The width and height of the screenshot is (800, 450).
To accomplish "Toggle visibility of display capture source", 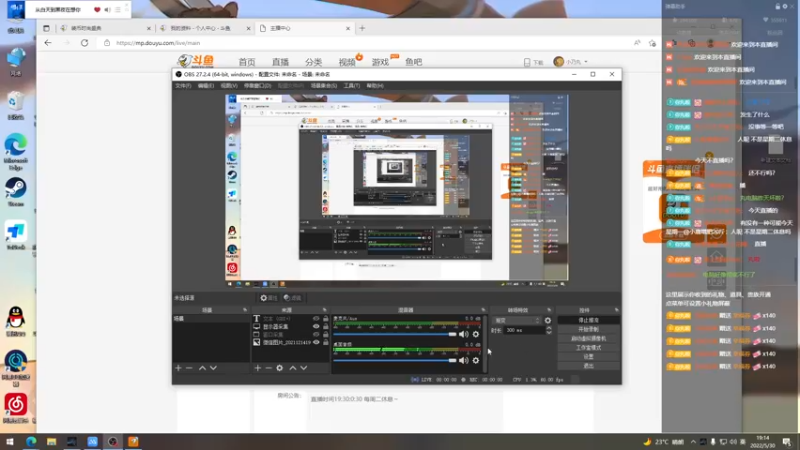I will [x=316, y=327].
